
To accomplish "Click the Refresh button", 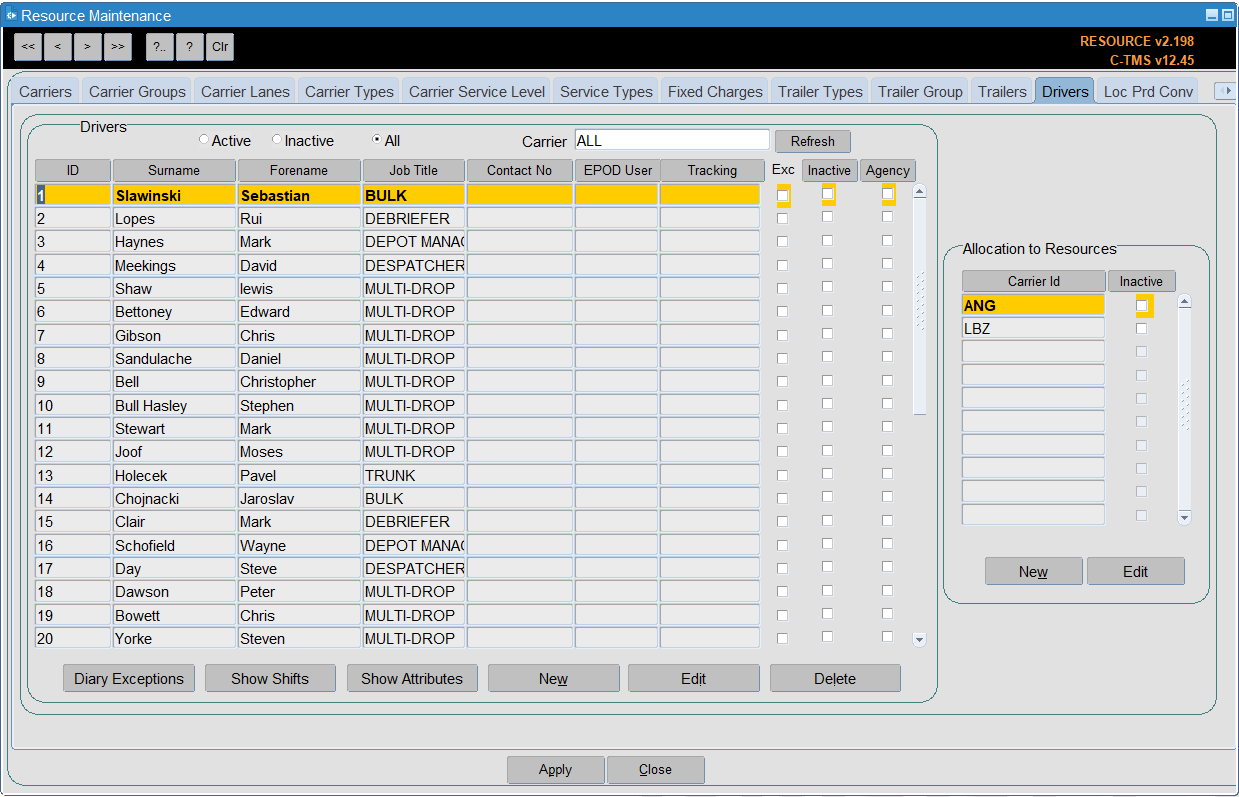I will pos(813,141).
